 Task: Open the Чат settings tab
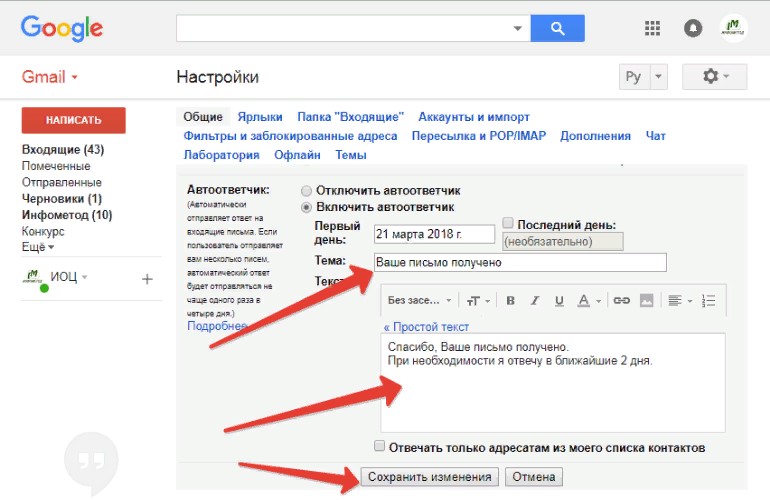656,136
